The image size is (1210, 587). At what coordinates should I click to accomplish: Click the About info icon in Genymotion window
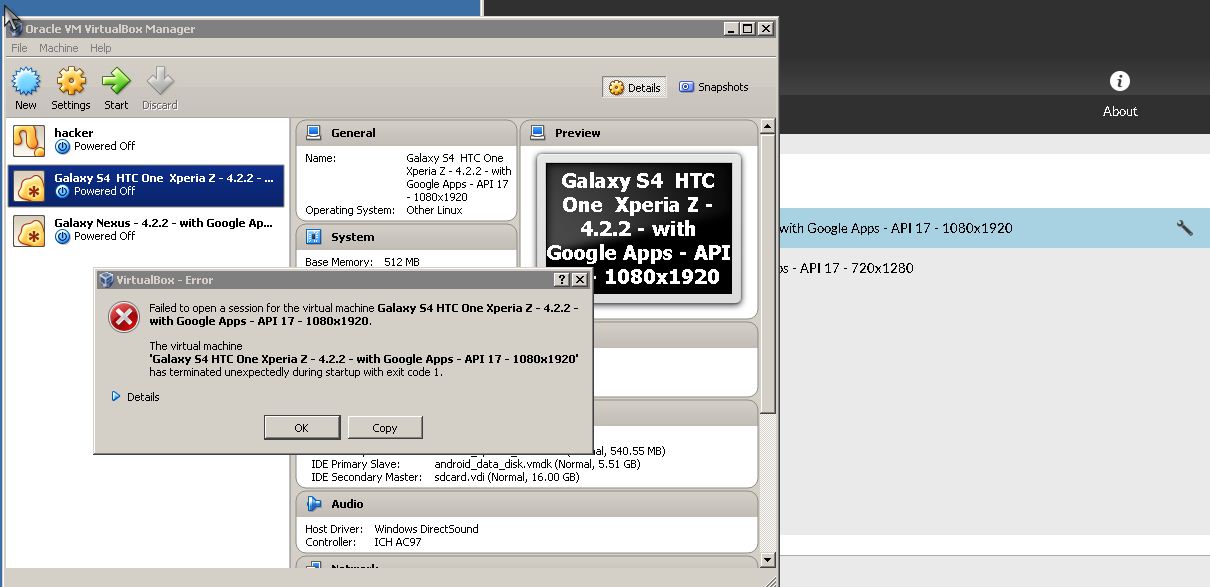pyautogui.click(x=1120, y=81)
